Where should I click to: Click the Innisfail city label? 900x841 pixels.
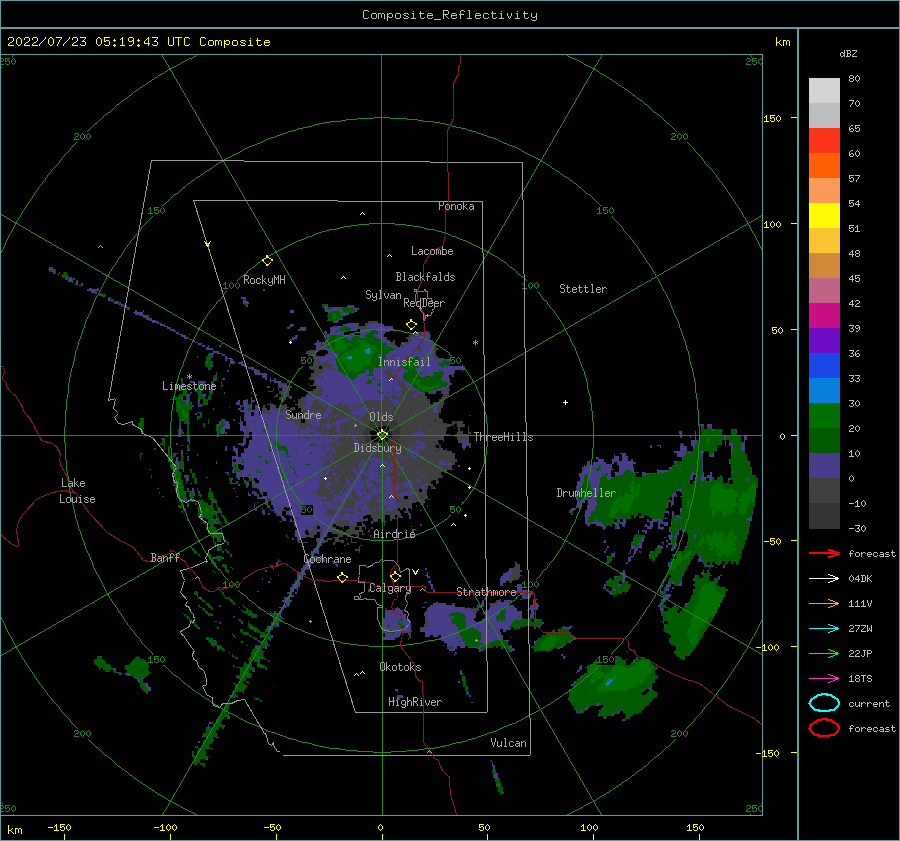(404, 362)
